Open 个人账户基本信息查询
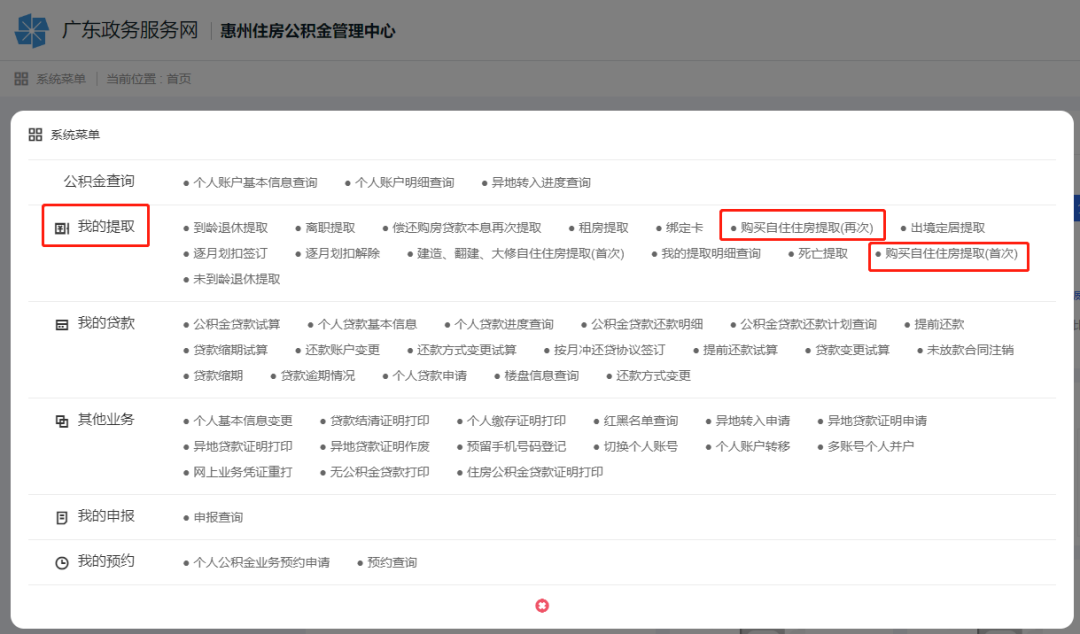 pos(255,183)
